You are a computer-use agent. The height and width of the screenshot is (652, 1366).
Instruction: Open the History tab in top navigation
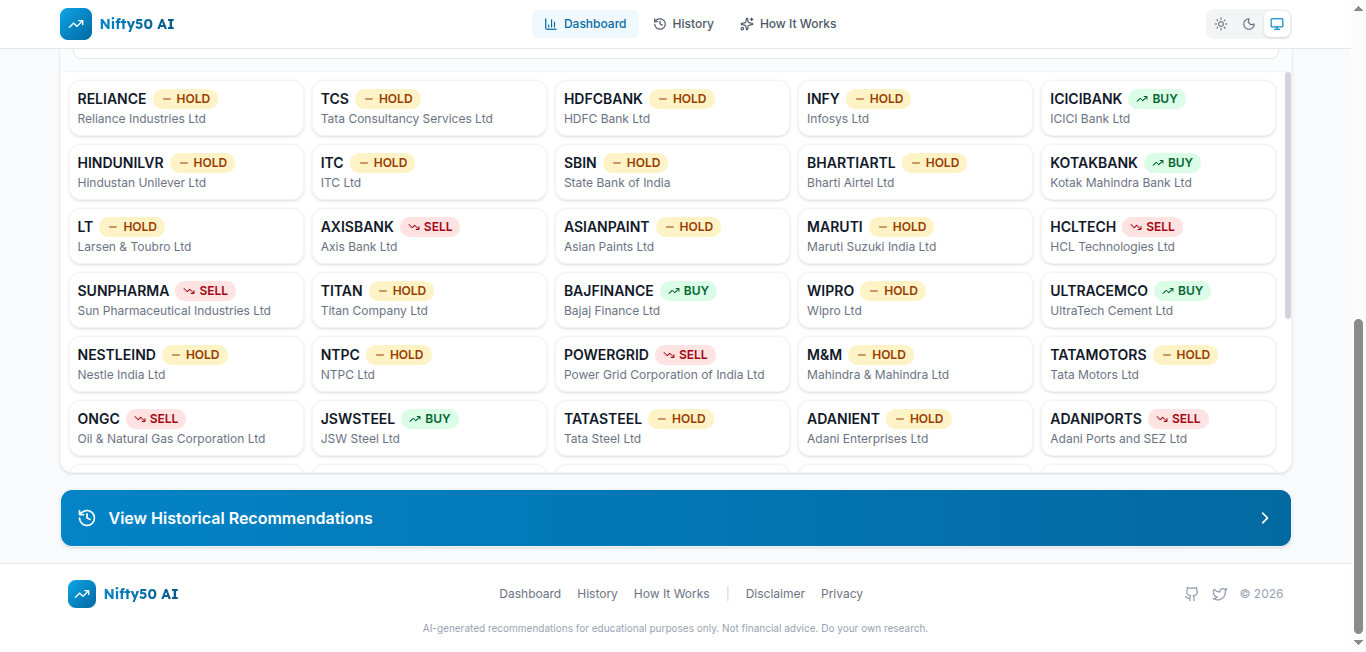tap(683, 24)
